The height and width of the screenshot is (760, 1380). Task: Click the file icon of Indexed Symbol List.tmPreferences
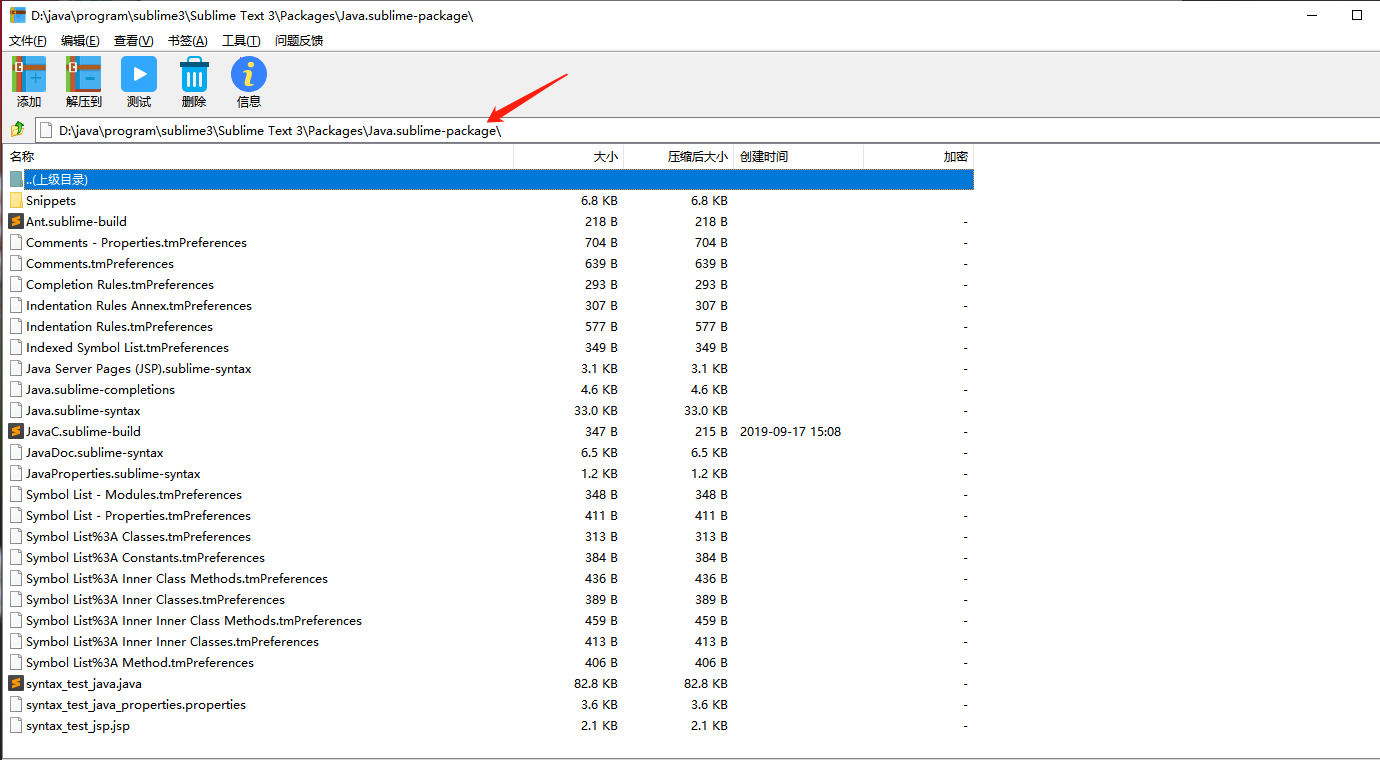pyautogui.click(x=16, y=348)
